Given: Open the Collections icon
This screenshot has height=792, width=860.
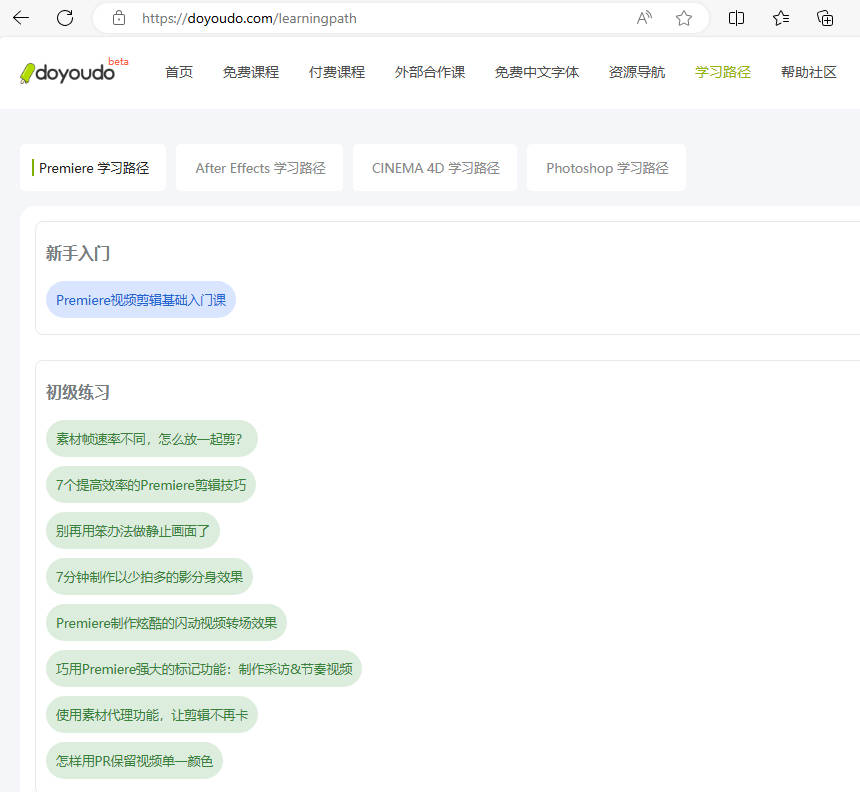Looking at the screenshot, I should pyautogui.click(x=825, y=18).
